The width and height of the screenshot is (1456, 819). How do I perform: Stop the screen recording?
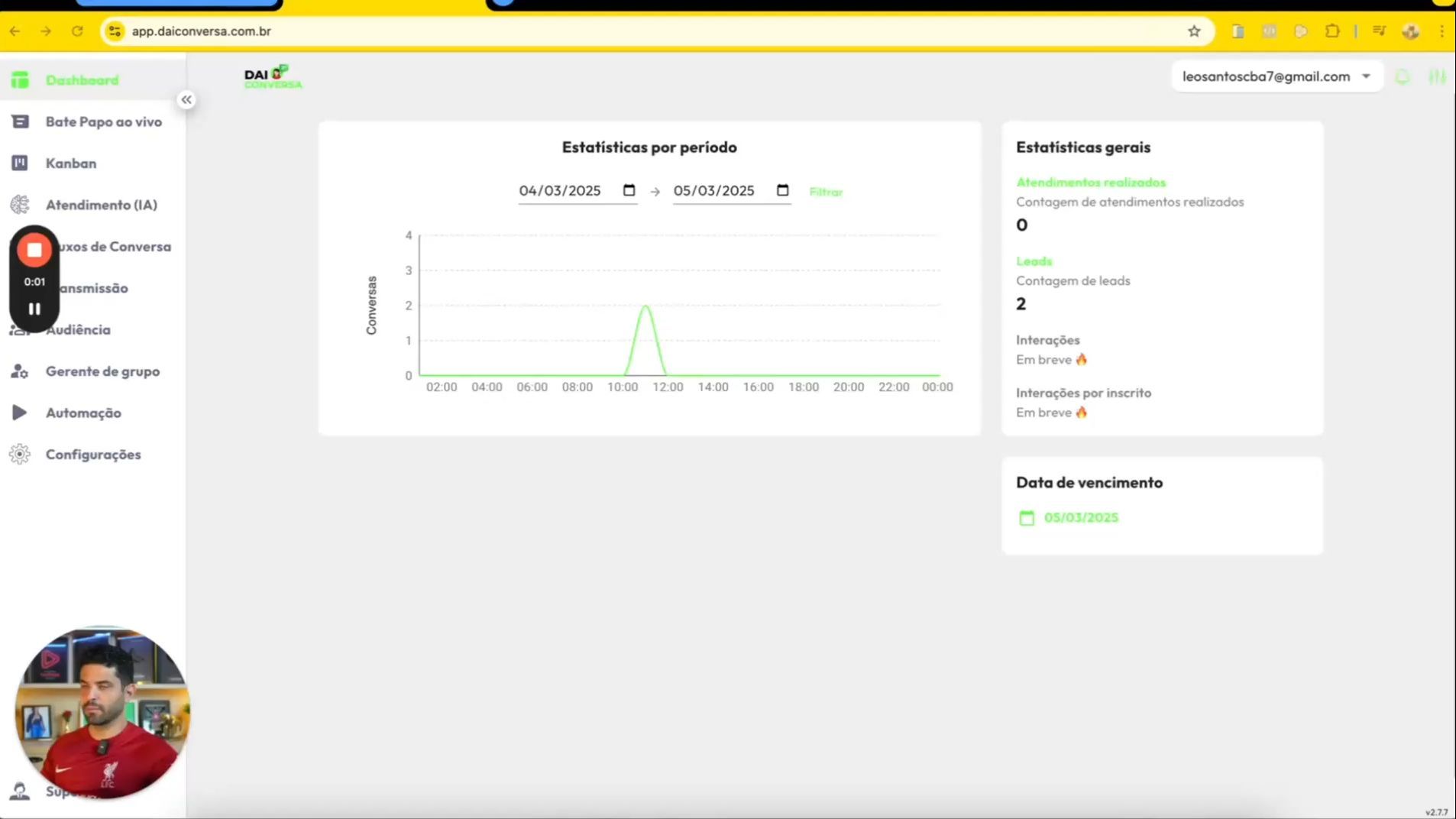click(34, 250)
